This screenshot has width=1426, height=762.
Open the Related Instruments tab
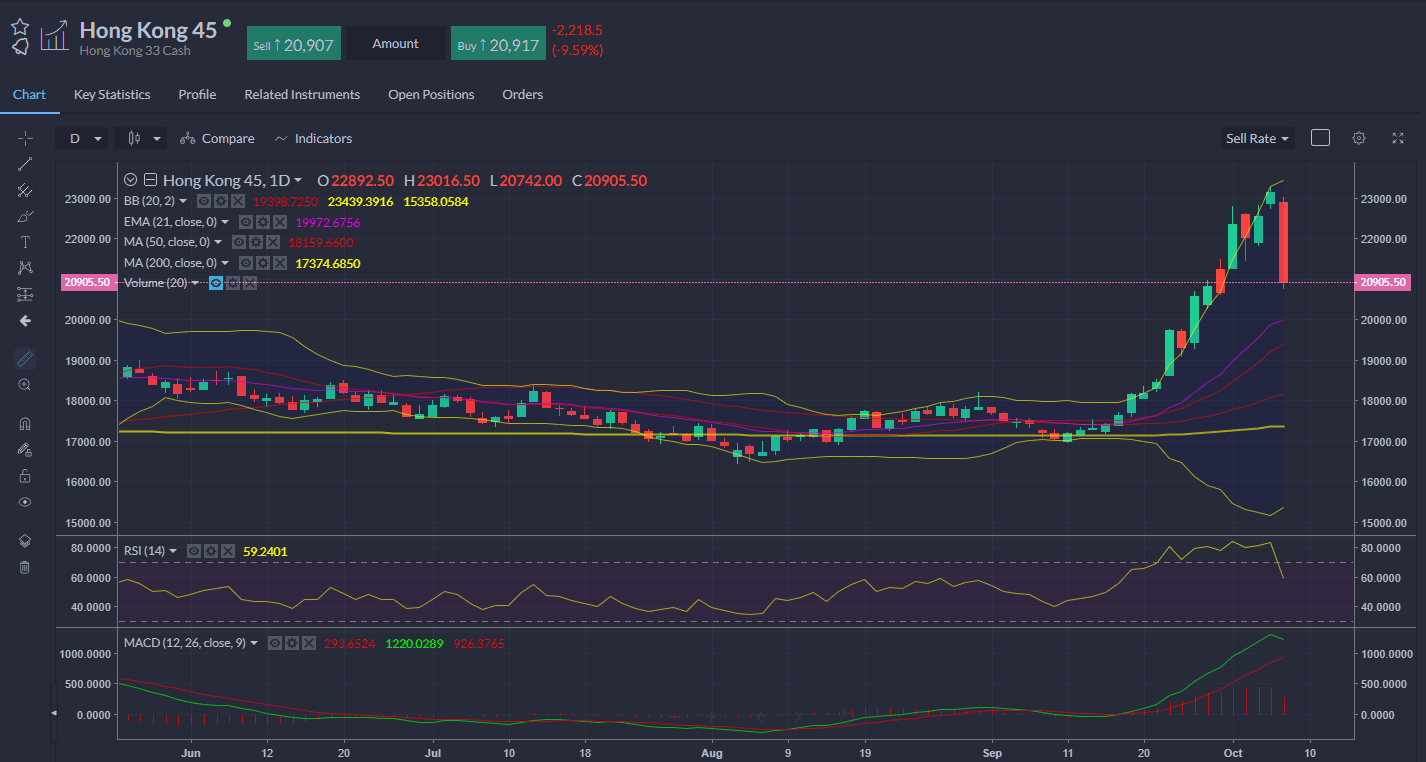[302, 94]
